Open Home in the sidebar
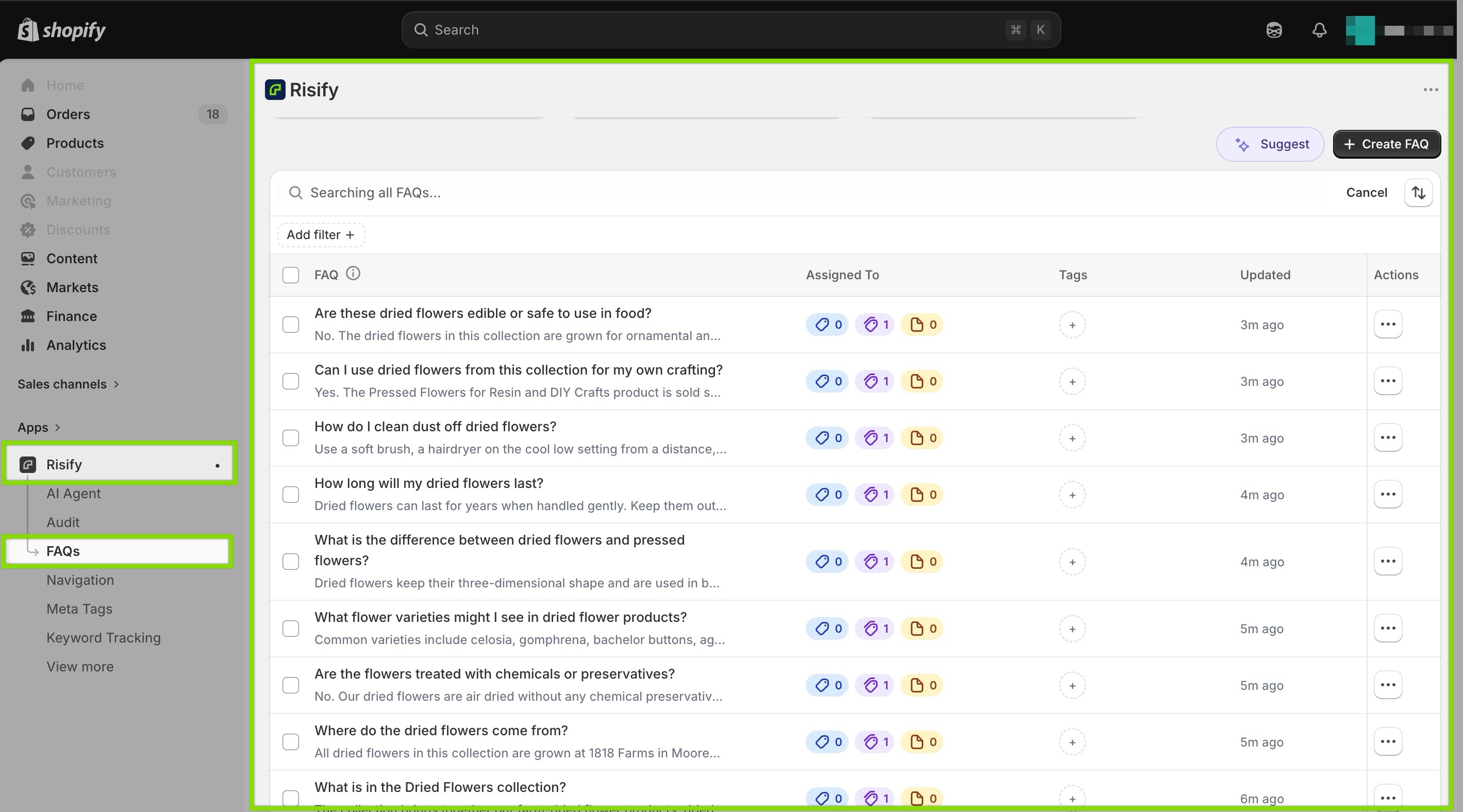This screenshot has height=812, width=1463. pyautogui.click(x=65, y=85)
